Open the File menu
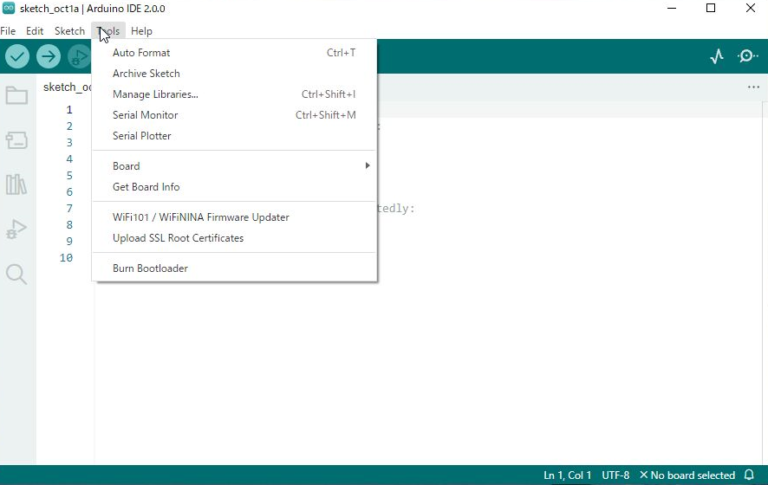768x485 pixels. (8, 31)
